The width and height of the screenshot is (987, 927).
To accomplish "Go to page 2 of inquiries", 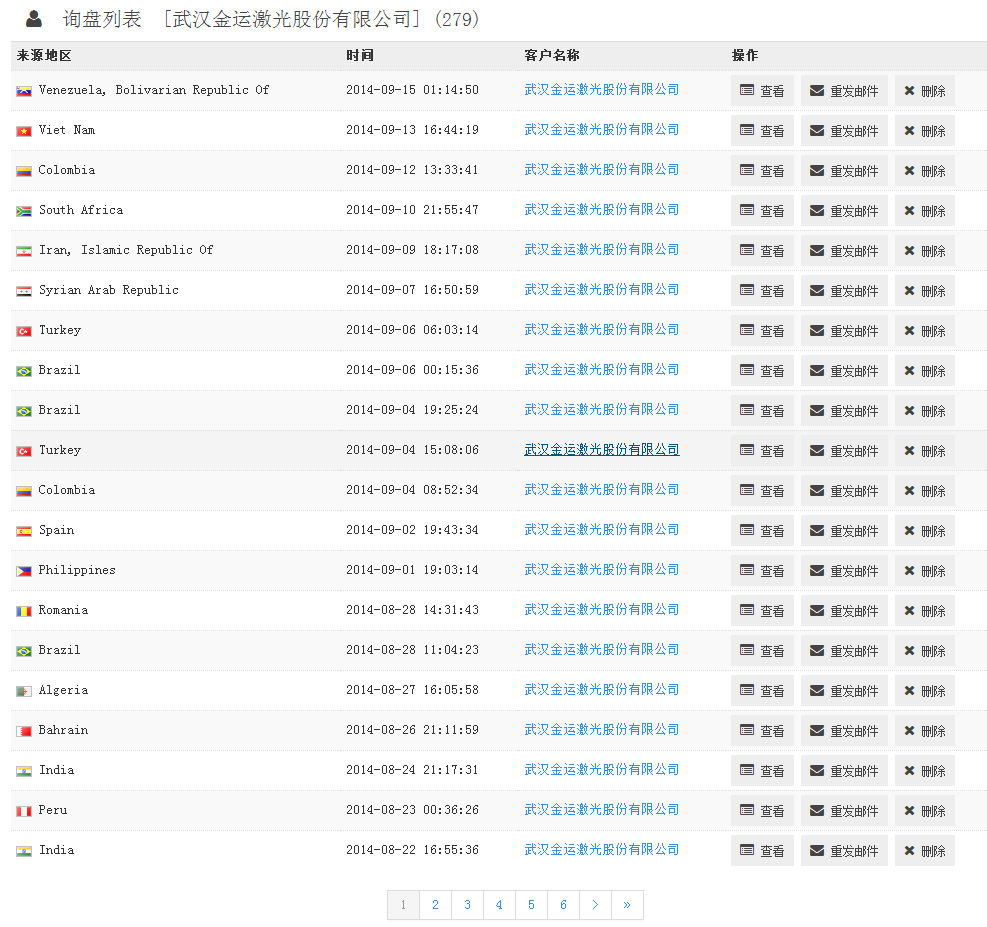I will tap(435, 905).
